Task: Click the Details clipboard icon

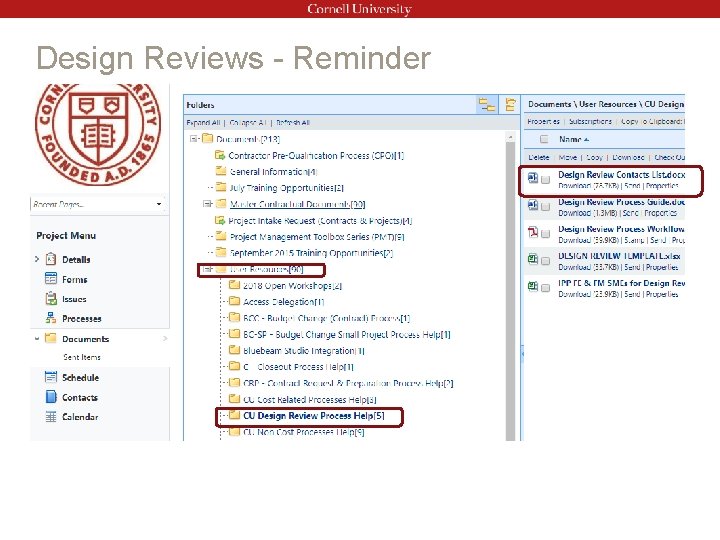Action: (51, 259)
